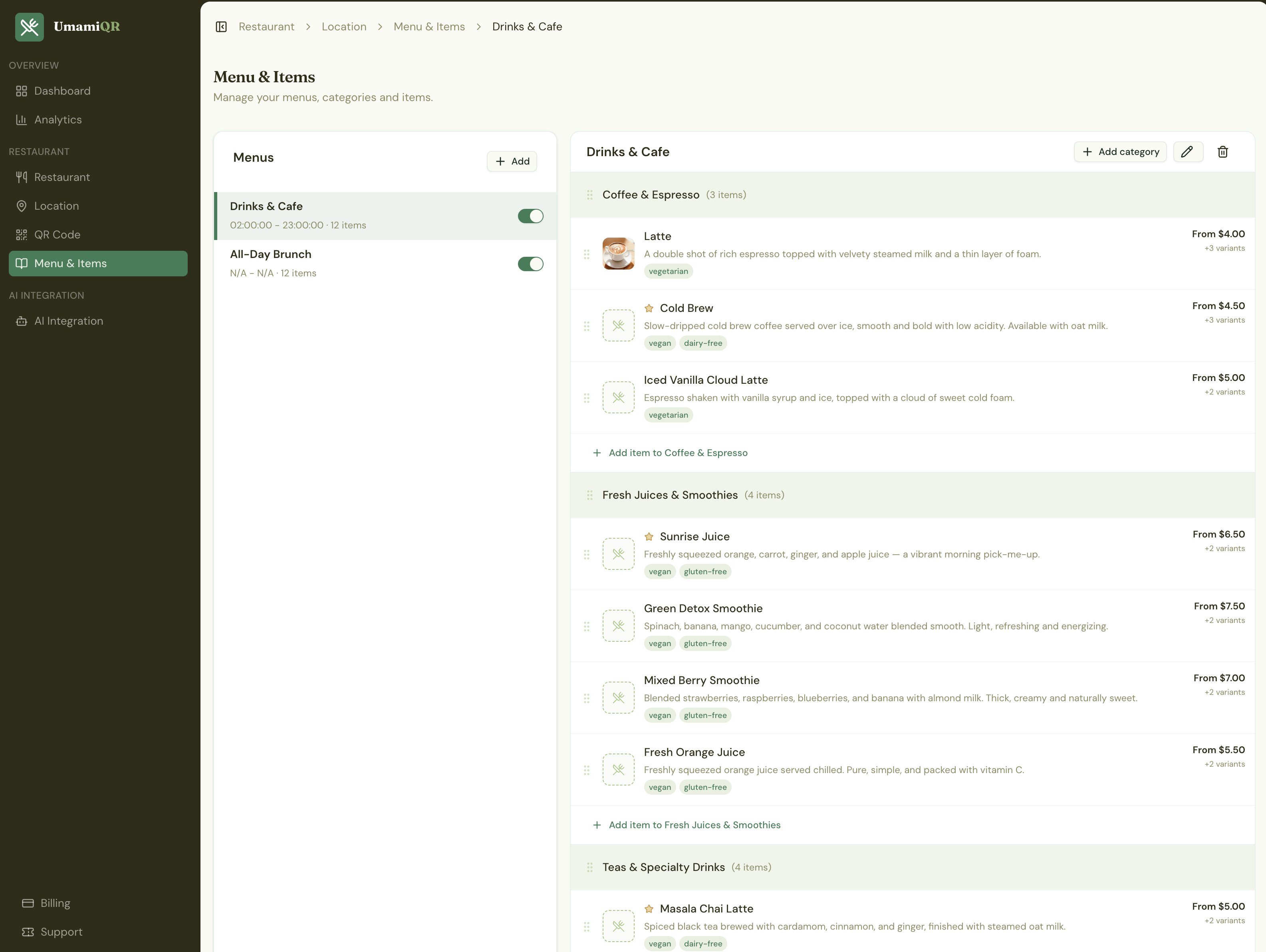1266x952 pixels.
Task: Click the Latte drag handle
Action: tap(587, 254)
